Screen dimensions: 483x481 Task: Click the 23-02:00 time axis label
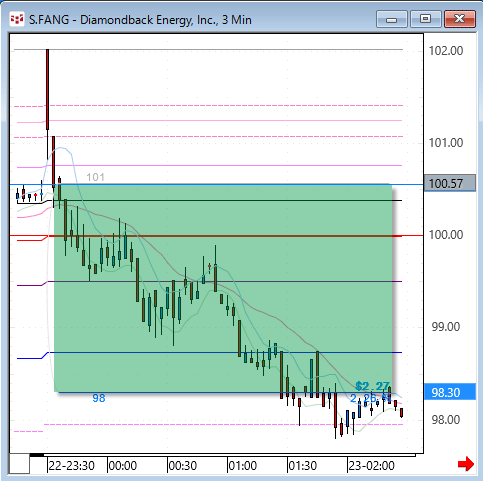pyautogui.click(x=372, y=466)
